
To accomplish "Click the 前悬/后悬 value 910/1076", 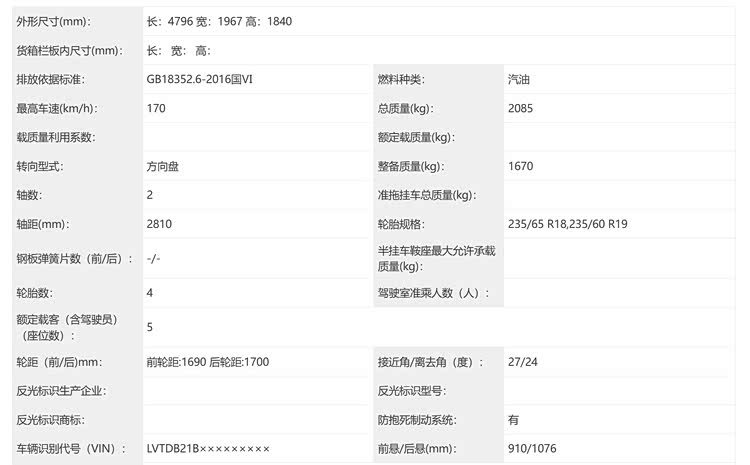I will [x=530, y=449].
